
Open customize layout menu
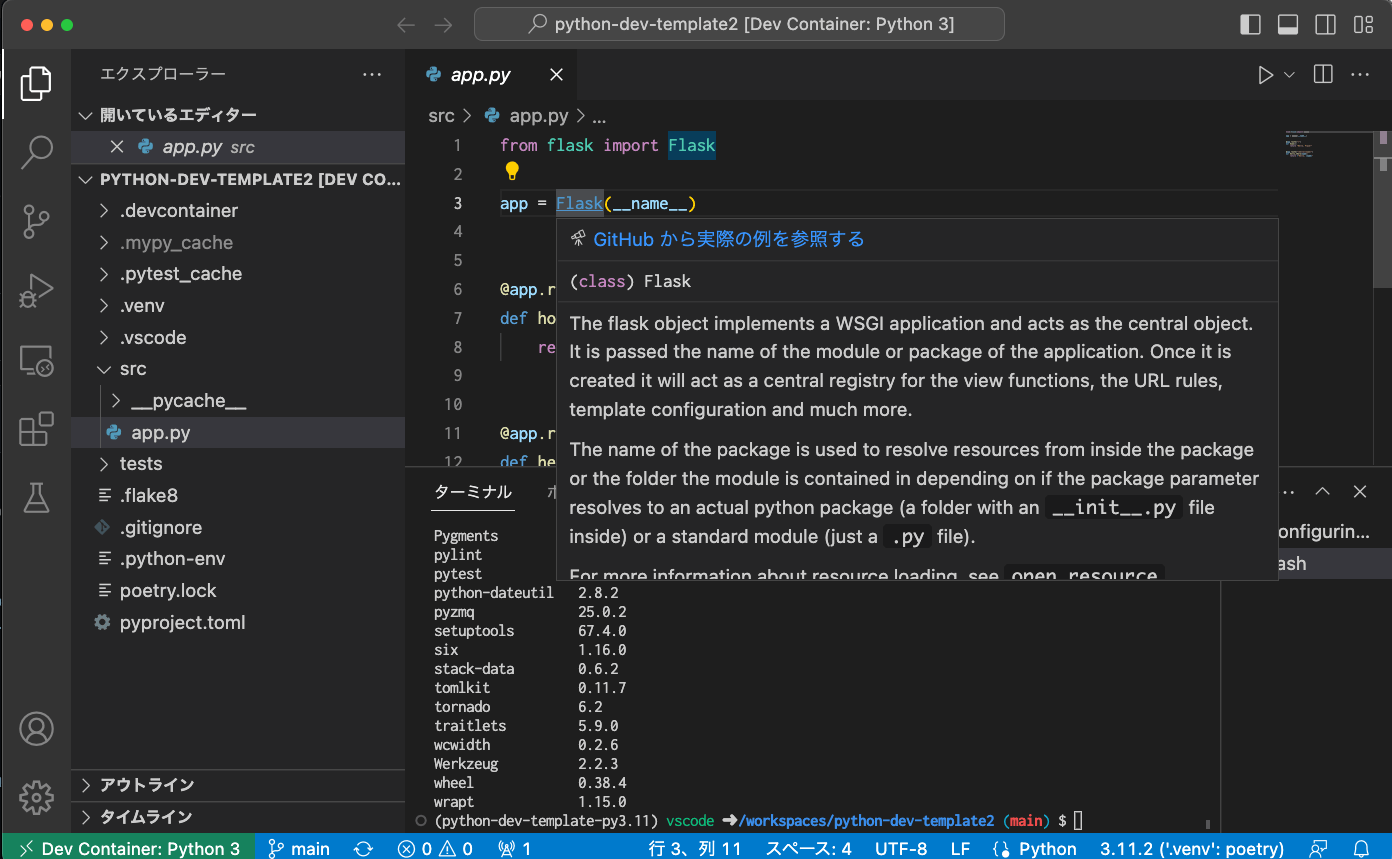[x=1363, y=25]
